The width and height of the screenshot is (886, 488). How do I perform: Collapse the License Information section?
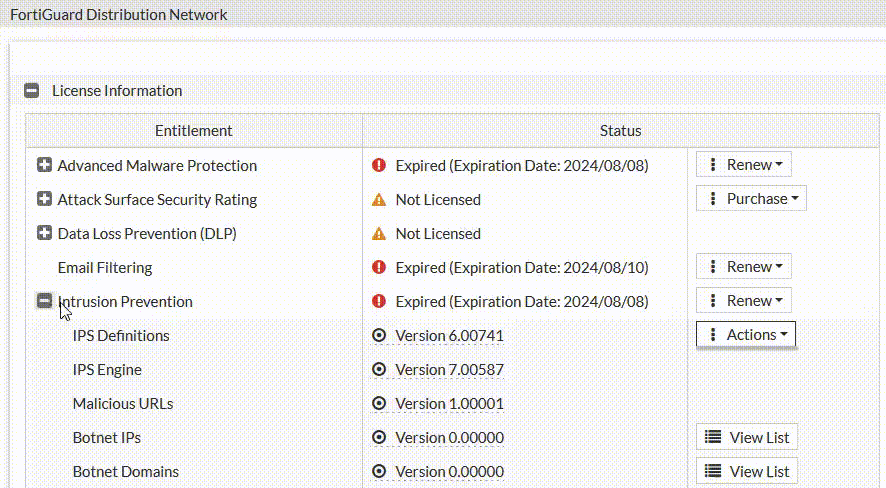(x=32, y=90)
